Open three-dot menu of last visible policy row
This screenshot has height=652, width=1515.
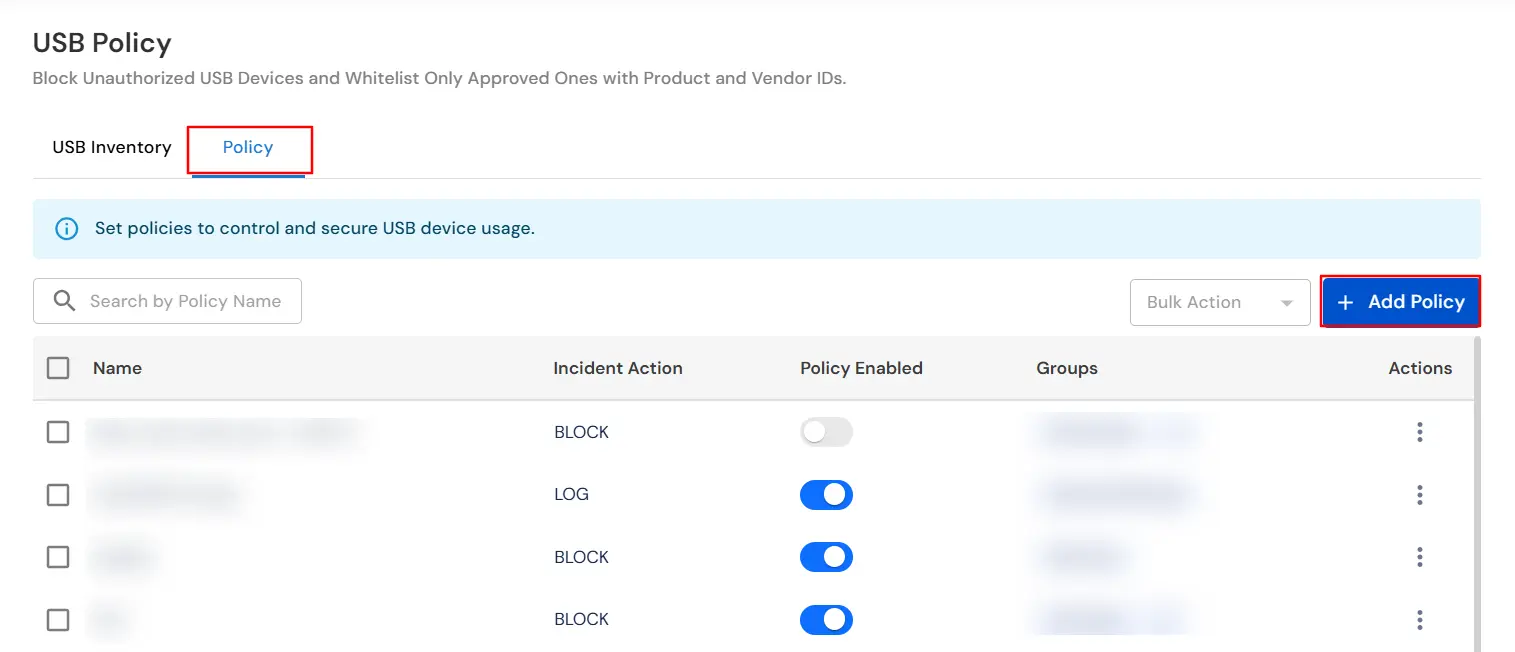click(x=1419, y=620)
